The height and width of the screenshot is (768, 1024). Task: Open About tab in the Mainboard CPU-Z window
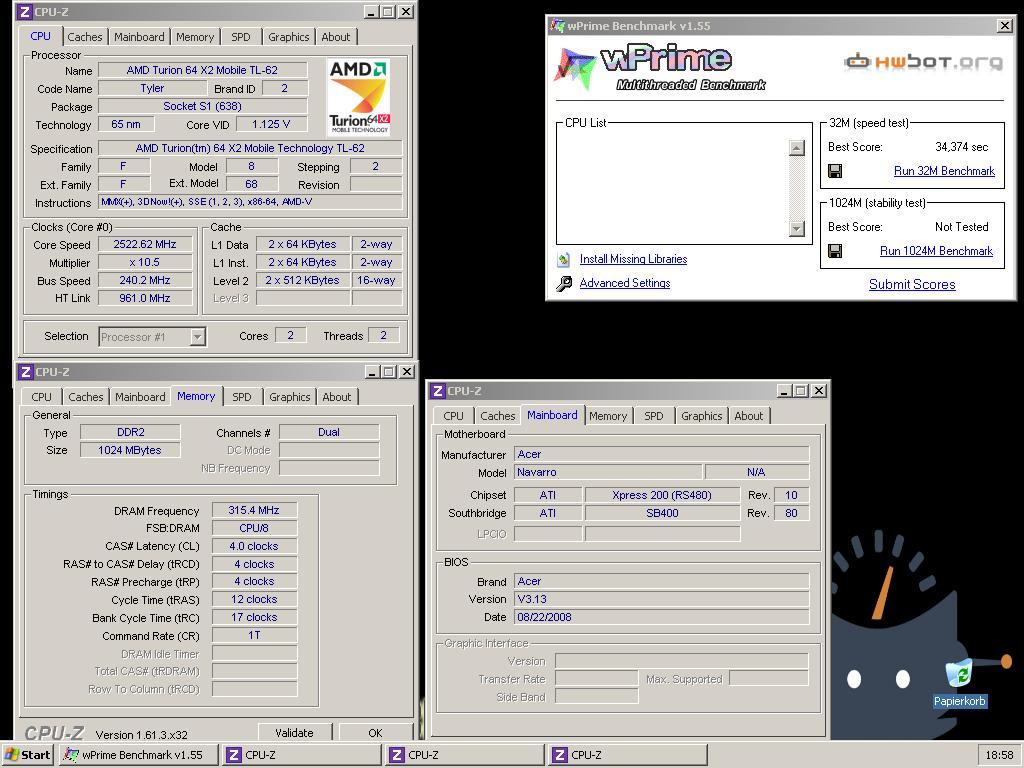click(748, 416)
